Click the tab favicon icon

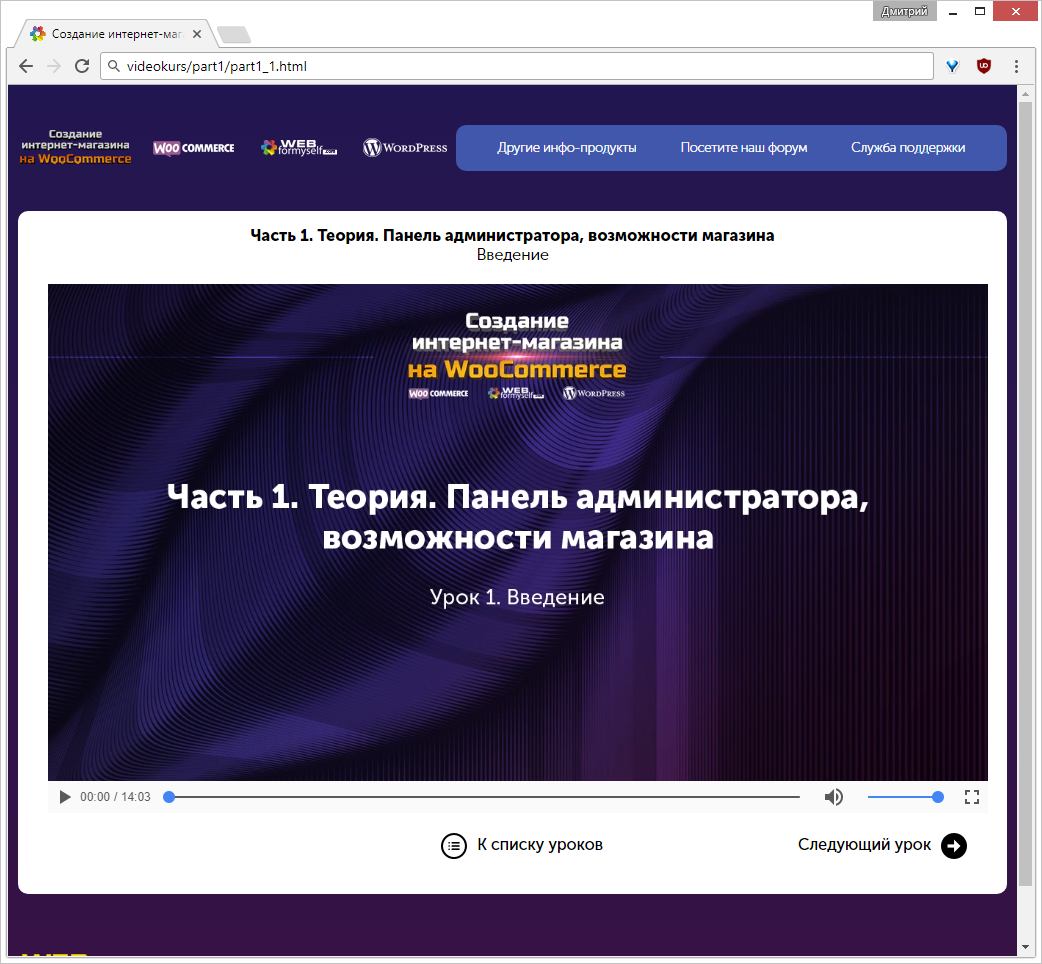click(x=38, y=34)
